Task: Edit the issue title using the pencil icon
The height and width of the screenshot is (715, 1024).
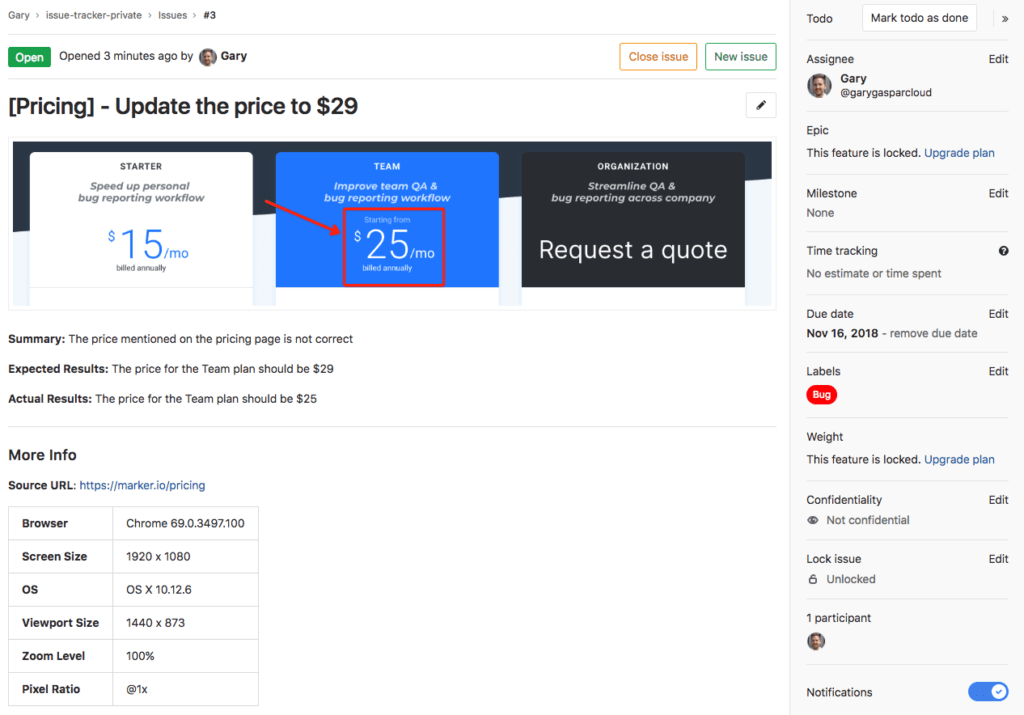Action: (x=761, y=104)
